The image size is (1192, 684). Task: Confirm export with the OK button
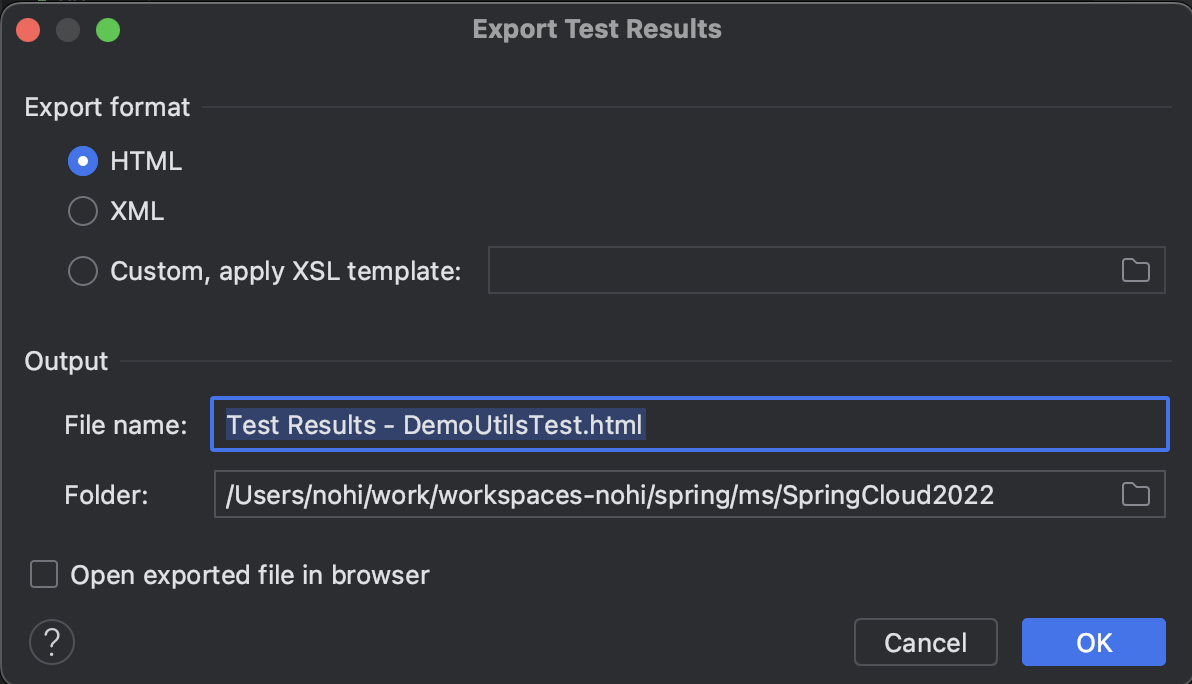pos(1093,642)
